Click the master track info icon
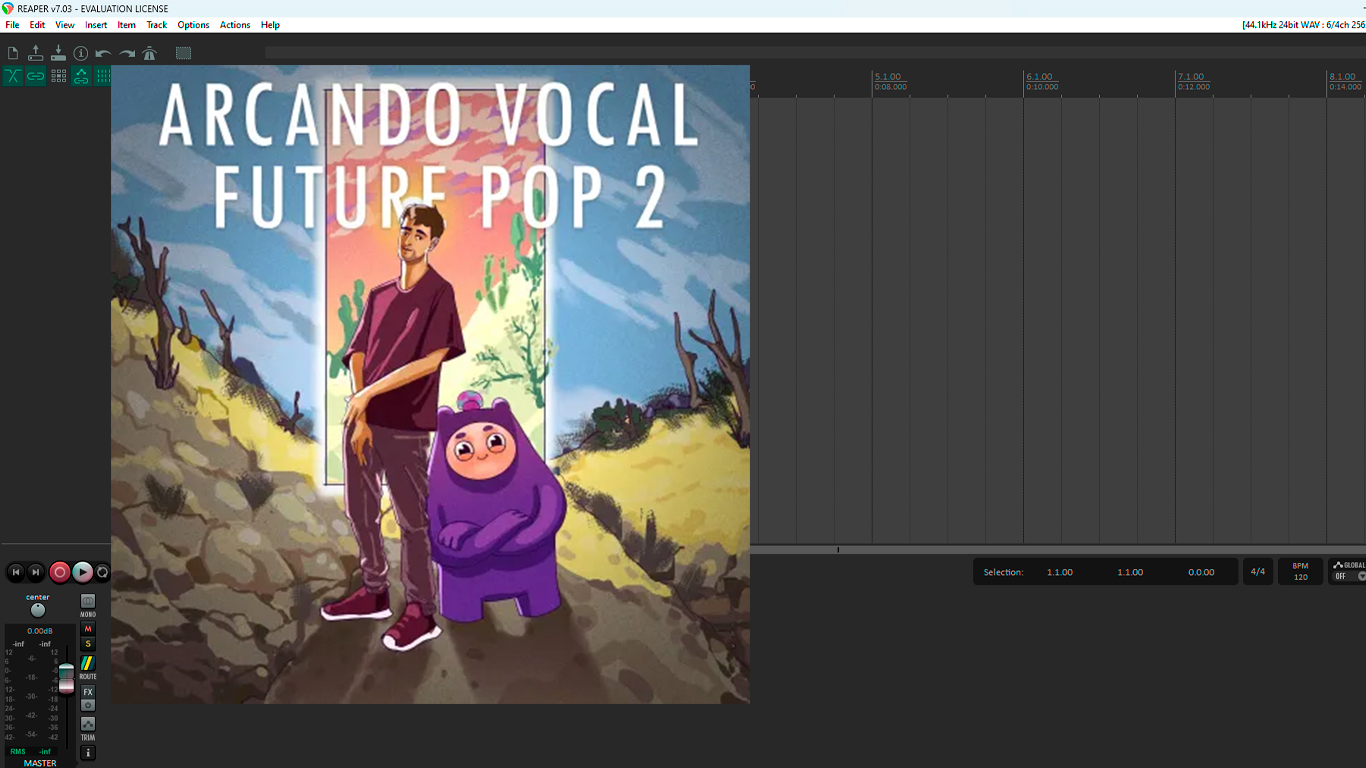This screenshot has width=1366, height=768. click(x=88, y=753)
